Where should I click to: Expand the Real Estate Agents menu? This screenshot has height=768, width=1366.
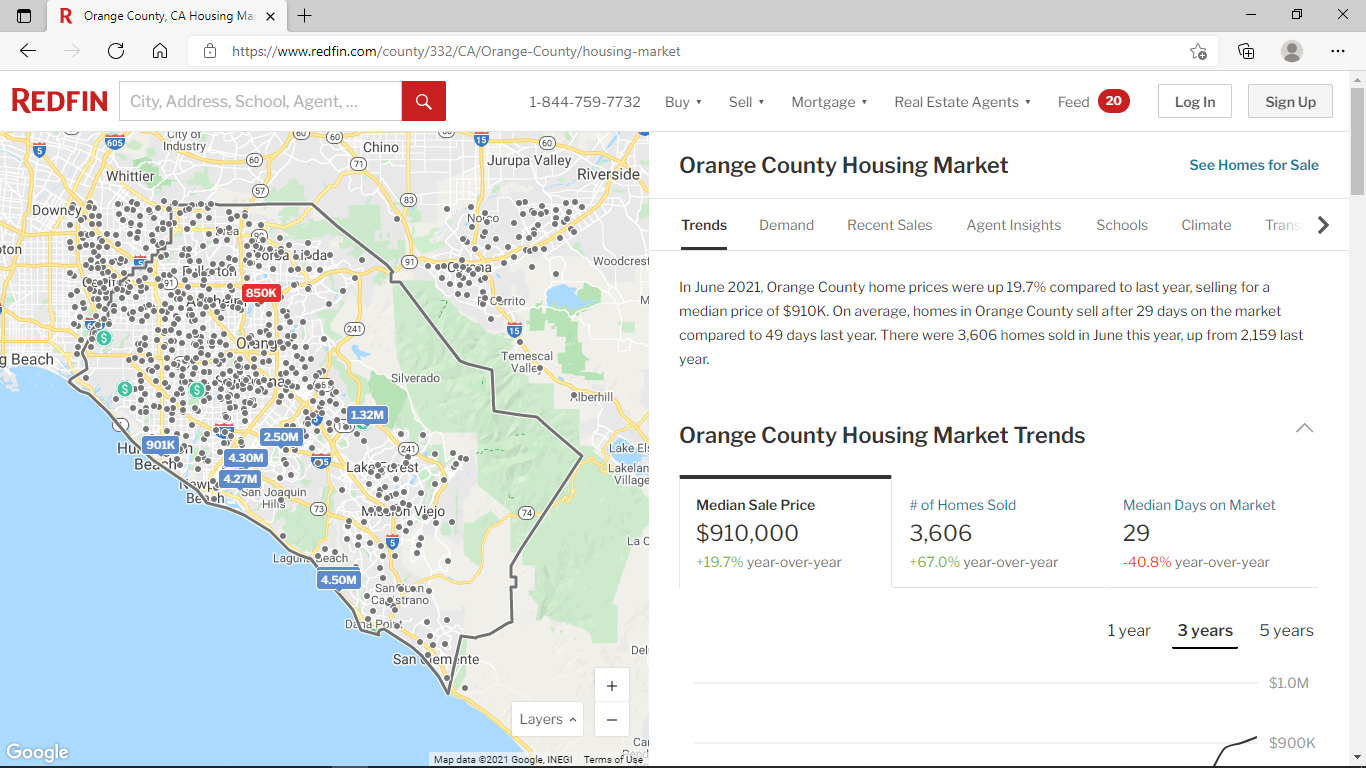pyautogui.click(x=962, y=102)
